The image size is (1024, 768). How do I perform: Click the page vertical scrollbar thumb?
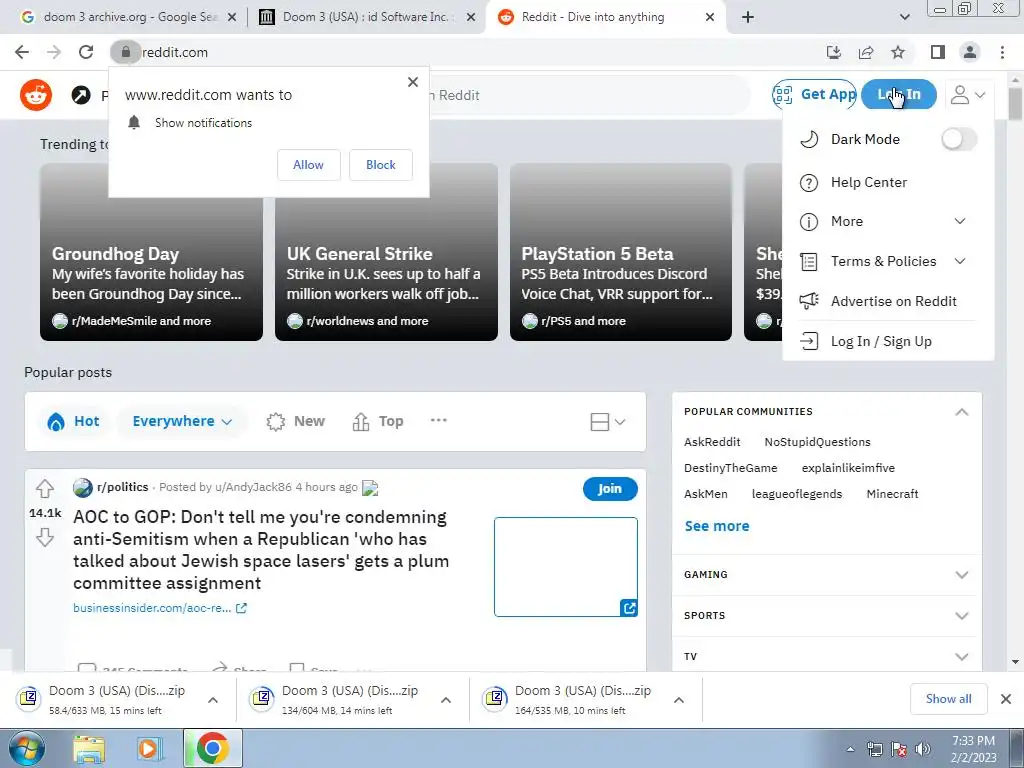pos(1015,103)
